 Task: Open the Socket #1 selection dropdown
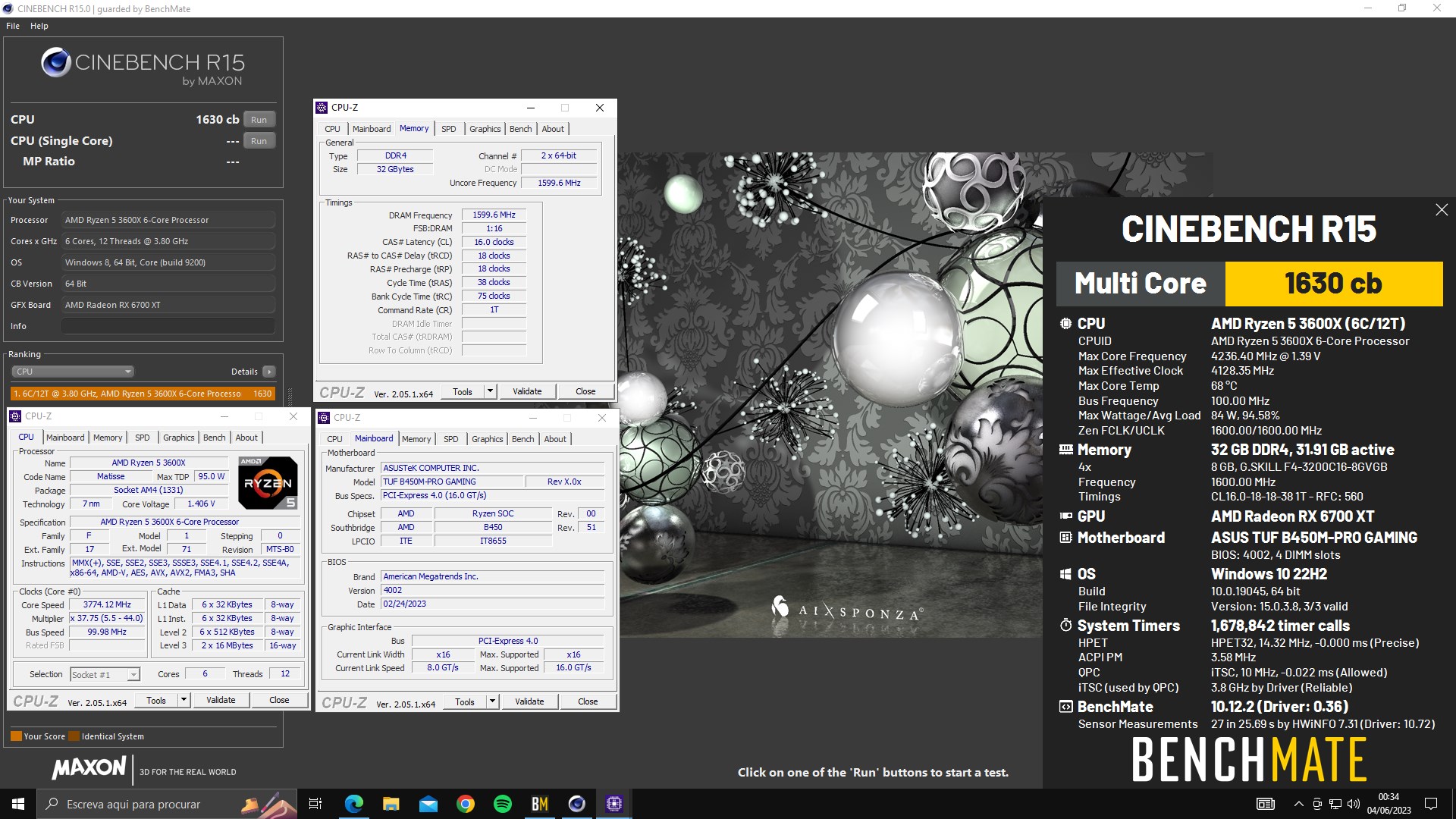[x=105, y=674]
